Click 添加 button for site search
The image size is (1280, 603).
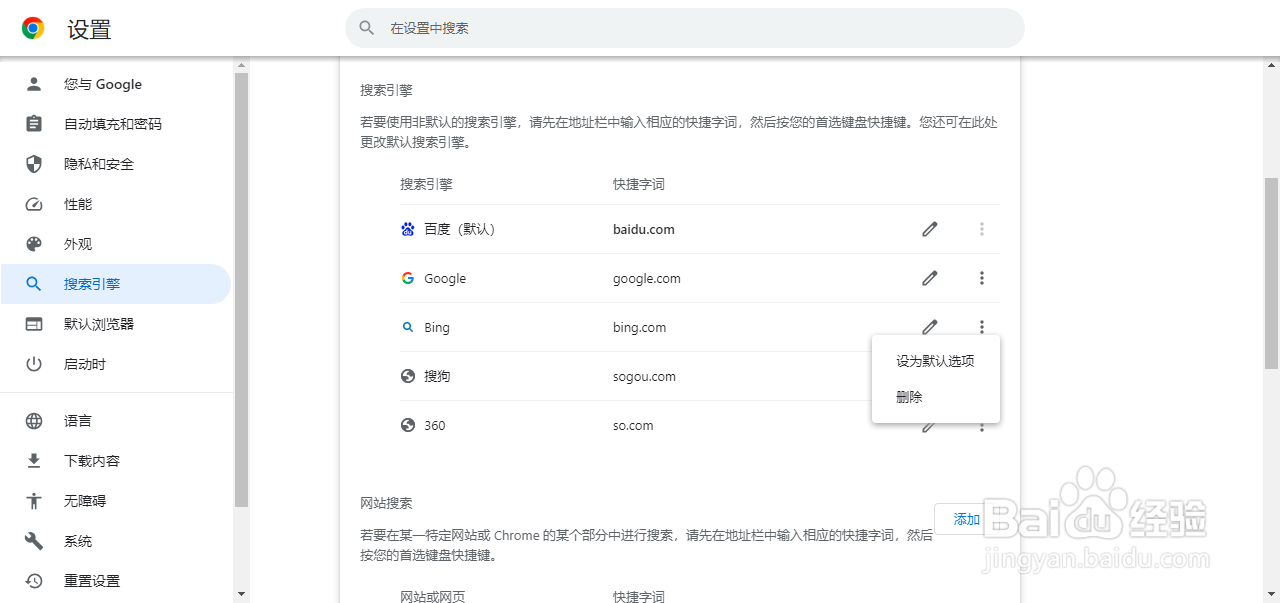966,519
